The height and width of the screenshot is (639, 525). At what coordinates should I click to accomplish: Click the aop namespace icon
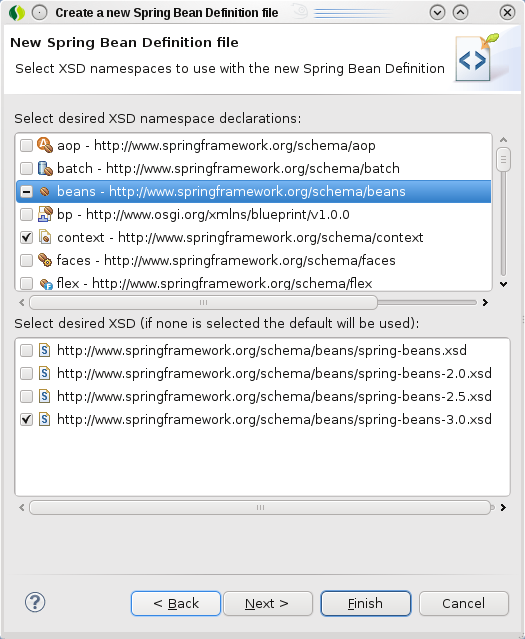tap(45, 145)
